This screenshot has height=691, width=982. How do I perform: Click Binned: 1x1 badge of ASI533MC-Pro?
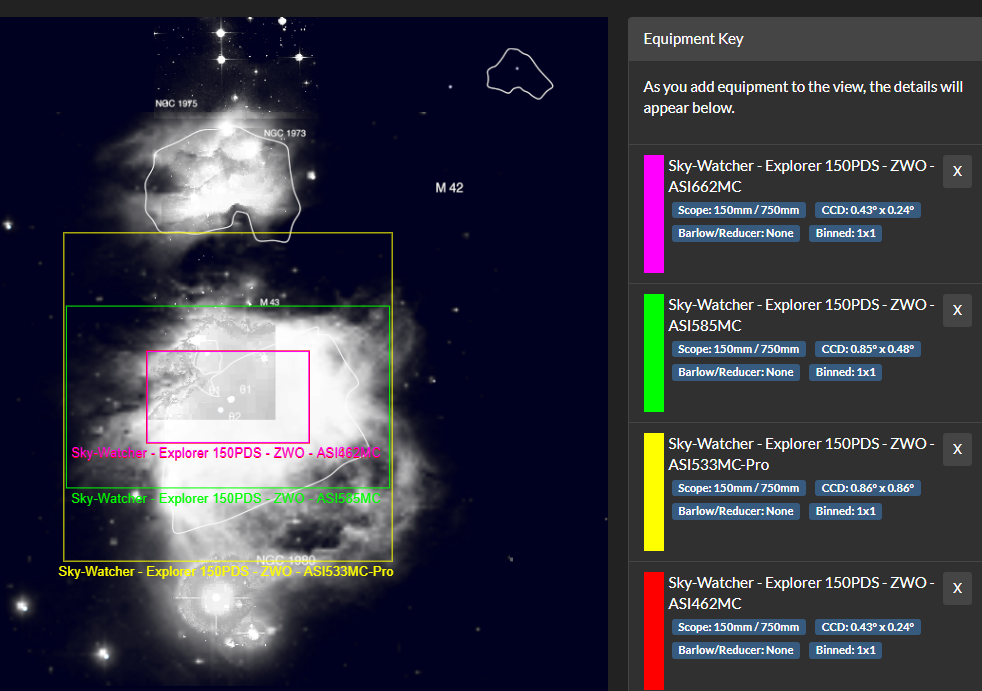845,511
